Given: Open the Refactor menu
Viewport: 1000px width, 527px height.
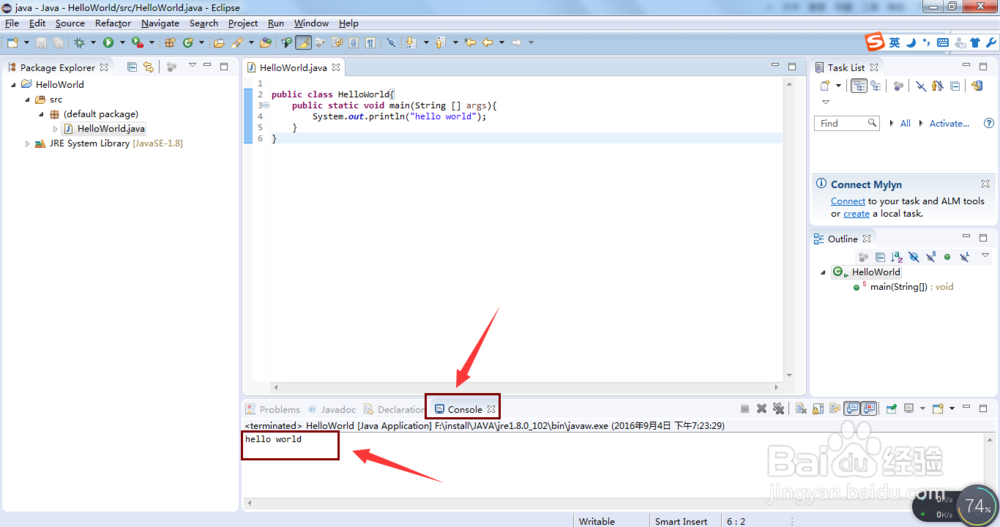Looking at the screenshot, I should [113, 24].
